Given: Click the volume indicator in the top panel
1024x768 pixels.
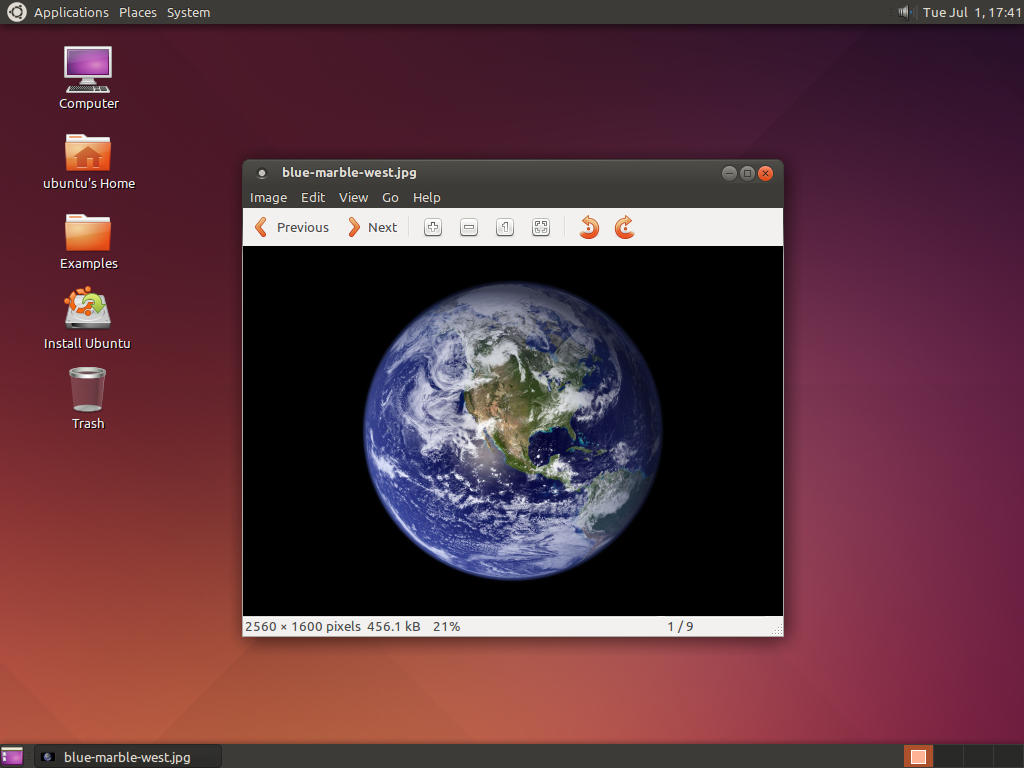Looking at the screenshot, I should (903, 12).
